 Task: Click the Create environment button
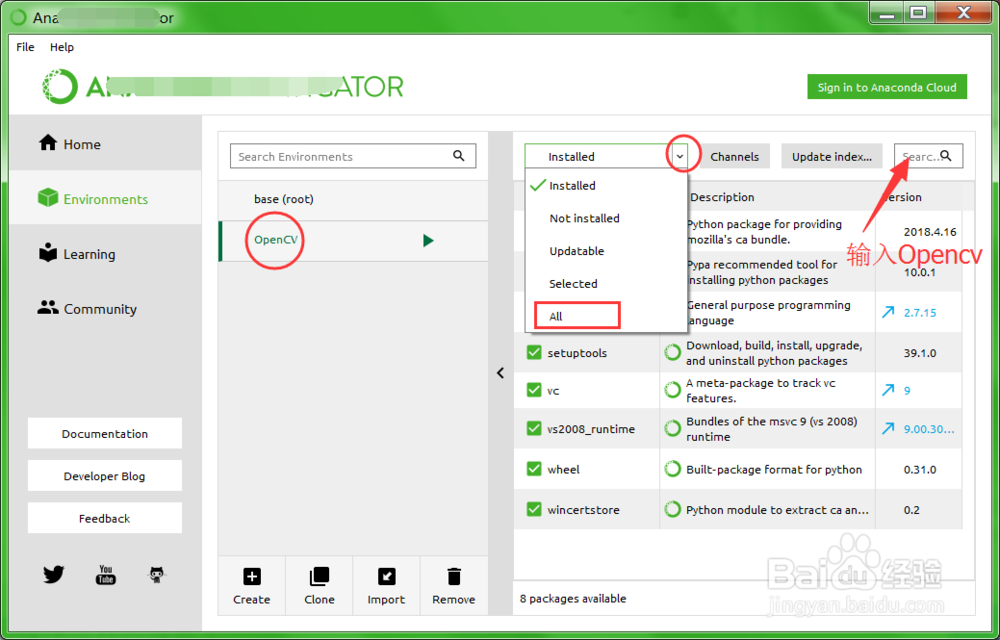pos(252,586)
